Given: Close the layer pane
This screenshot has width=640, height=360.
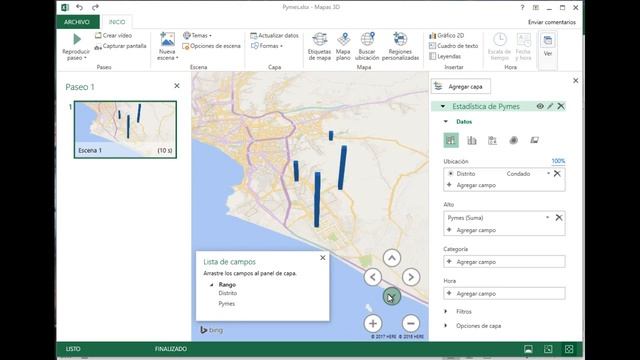Looking at the screenshot, I should tap(576, 80).
